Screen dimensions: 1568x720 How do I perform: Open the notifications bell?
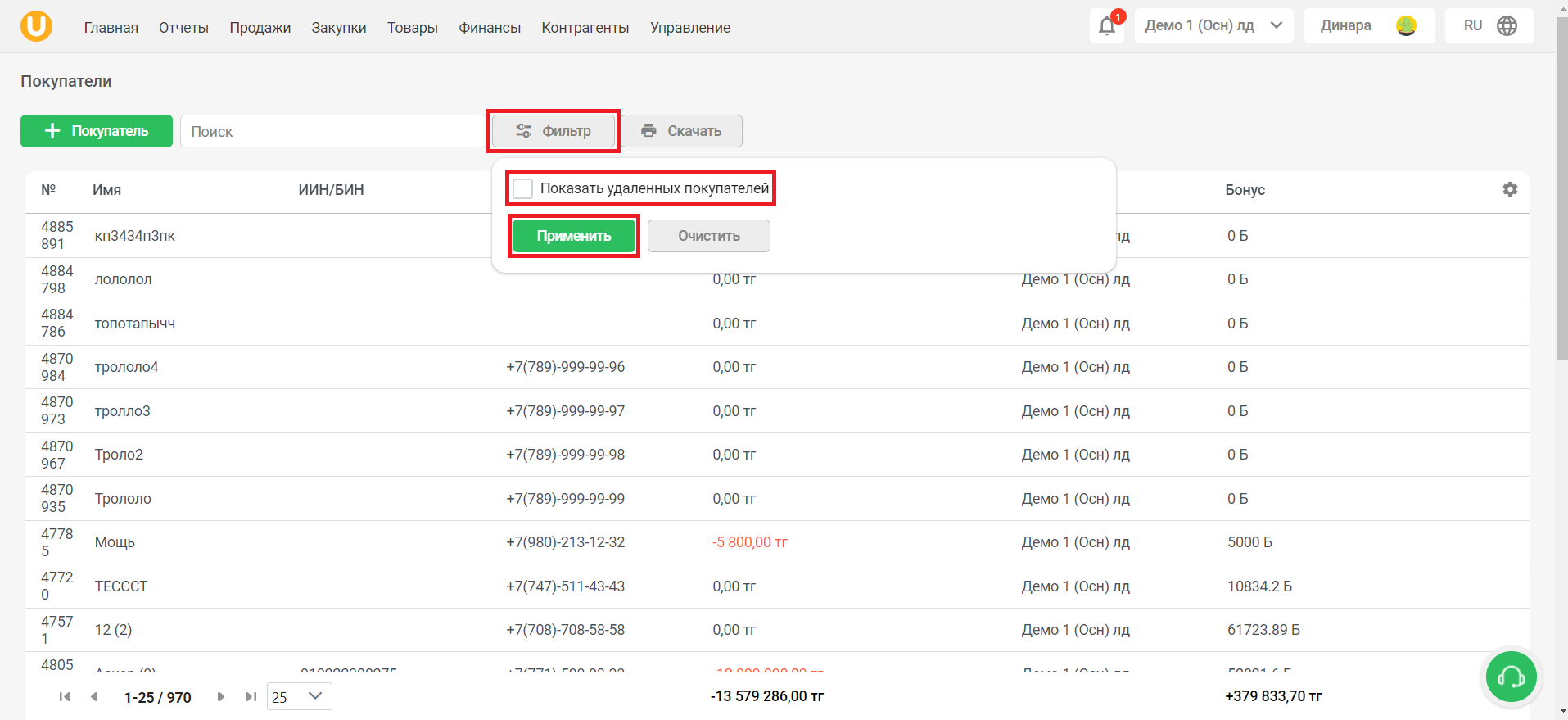click(x=1107, y=26)
